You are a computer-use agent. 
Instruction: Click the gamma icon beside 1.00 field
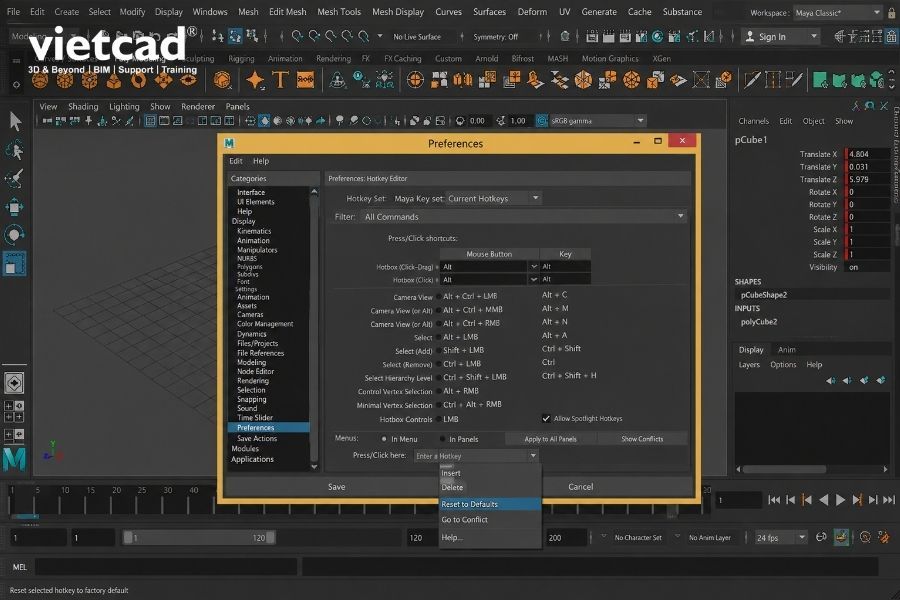click(x=501, y=121)
